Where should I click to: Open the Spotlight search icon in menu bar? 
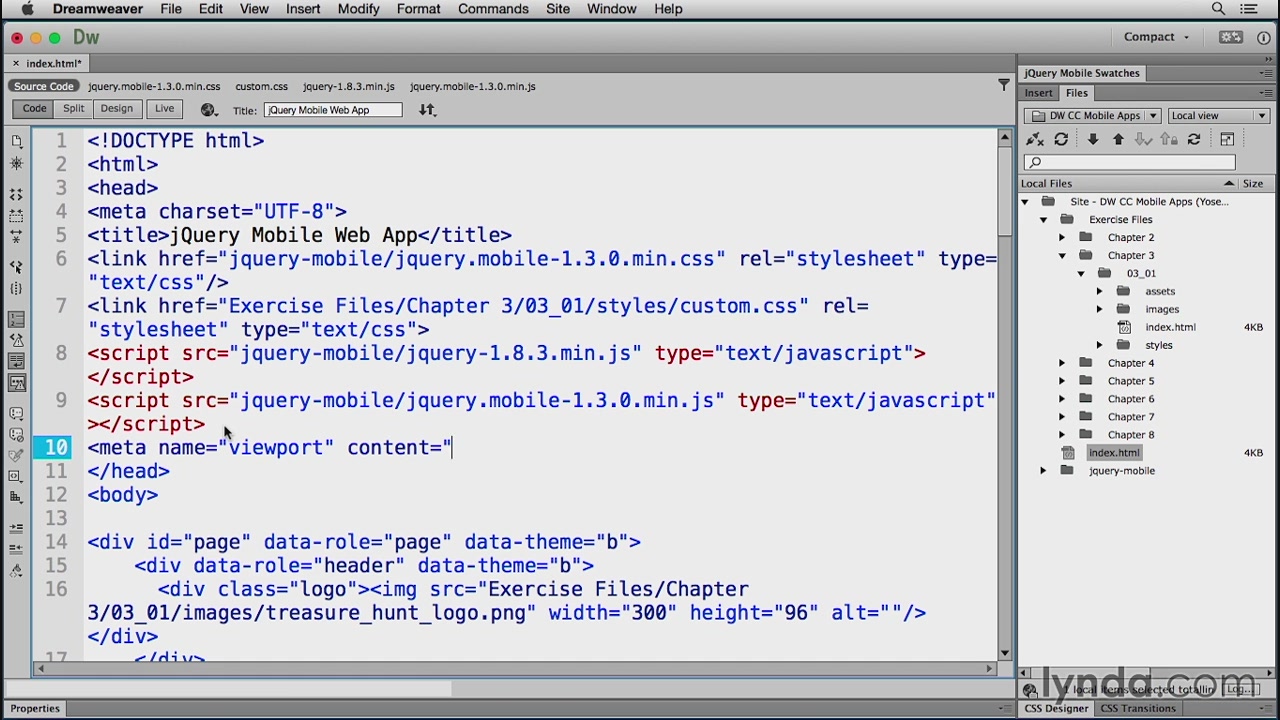[1218, 9]
